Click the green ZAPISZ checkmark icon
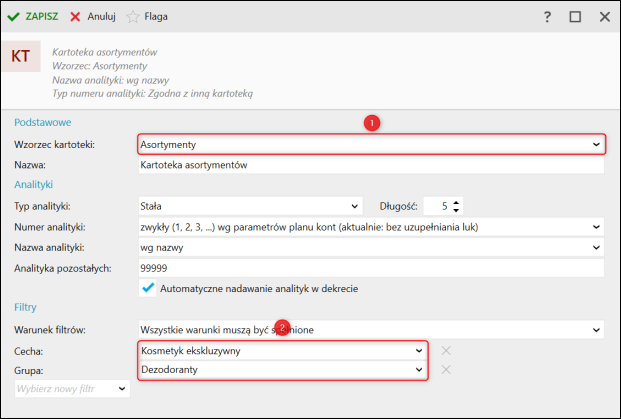 click(13, 17)
